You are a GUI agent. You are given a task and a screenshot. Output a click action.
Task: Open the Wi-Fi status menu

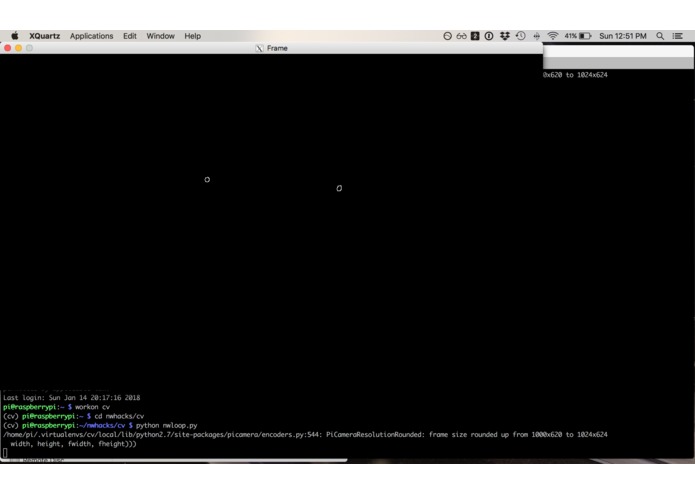click(x=552, y=36)
